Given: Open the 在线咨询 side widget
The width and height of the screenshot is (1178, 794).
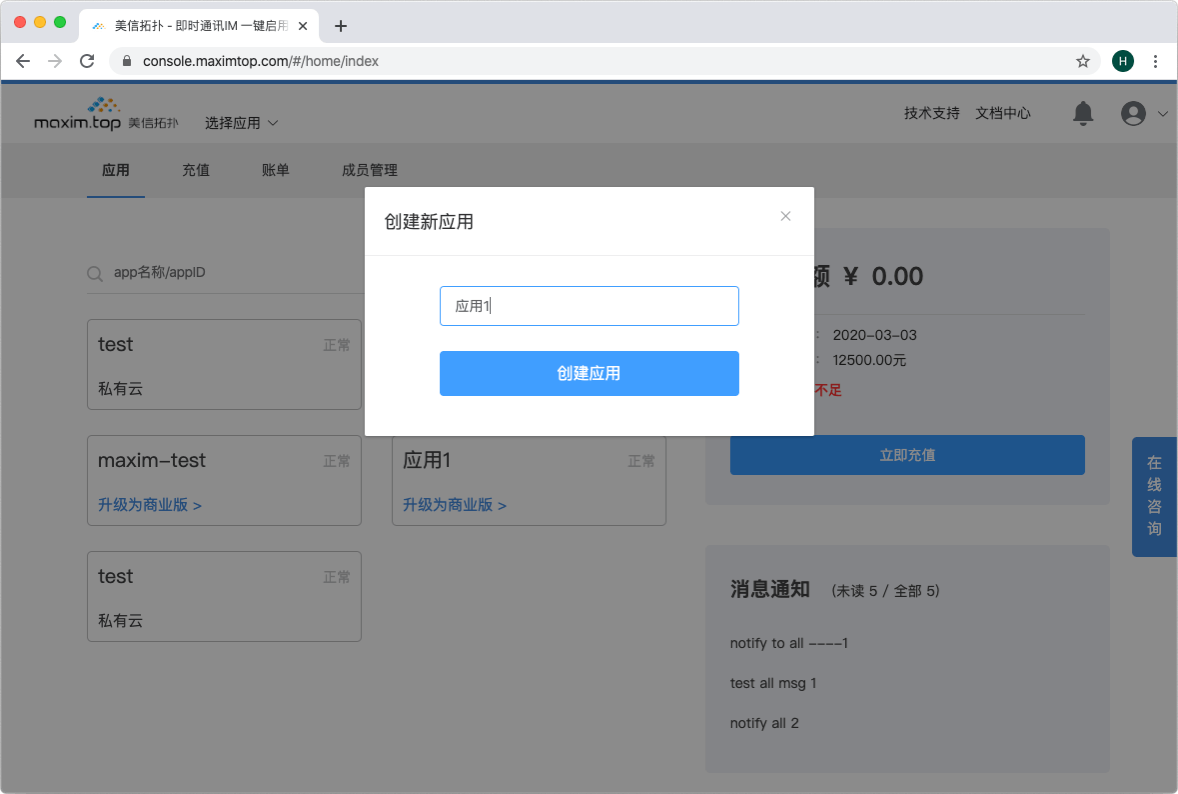Looking at the screenshot, I should (1154, 496).
